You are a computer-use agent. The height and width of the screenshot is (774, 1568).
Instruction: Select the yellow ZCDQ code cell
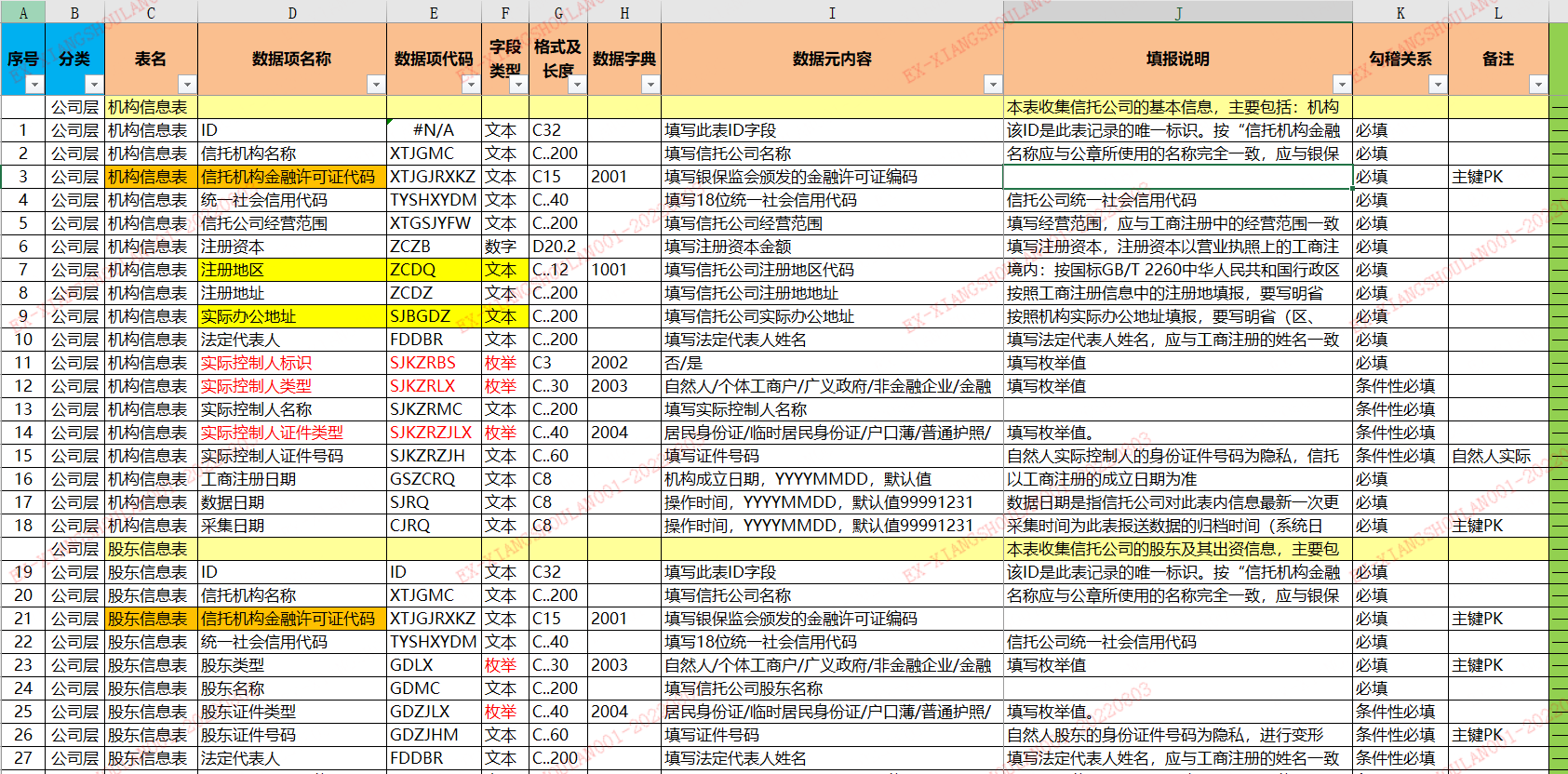tap(434, 270)
